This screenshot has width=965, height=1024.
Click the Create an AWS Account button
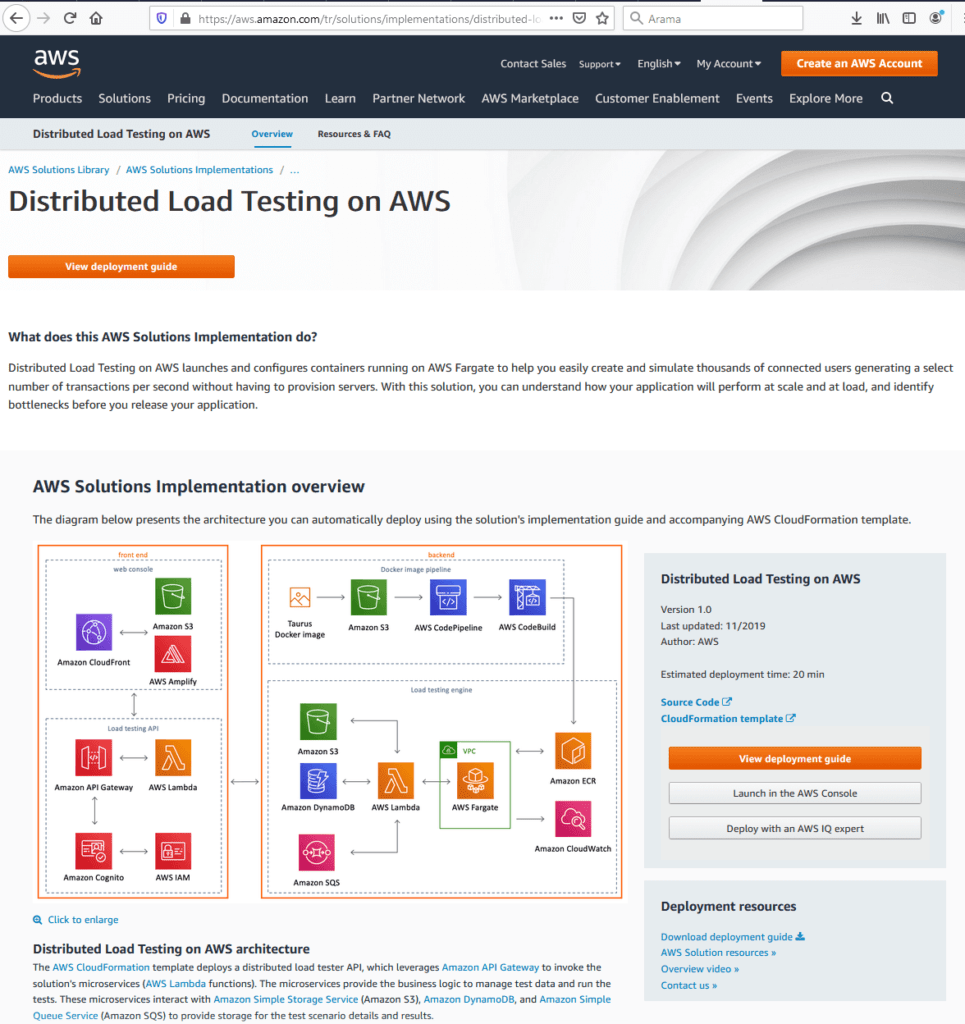click(x=858, y=62)
